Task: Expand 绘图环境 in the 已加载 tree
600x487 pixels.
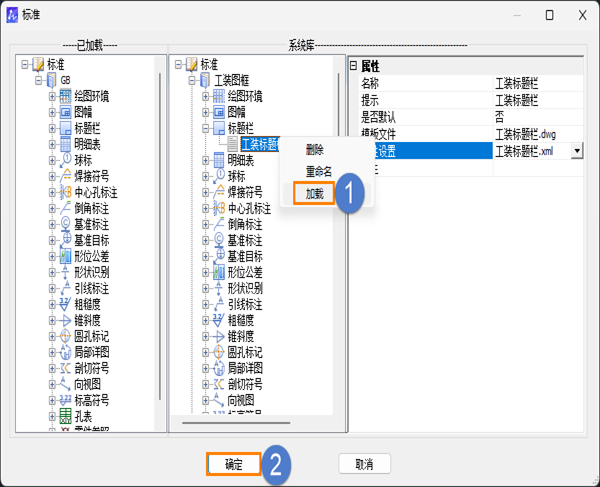Action: tap(52, 96)
